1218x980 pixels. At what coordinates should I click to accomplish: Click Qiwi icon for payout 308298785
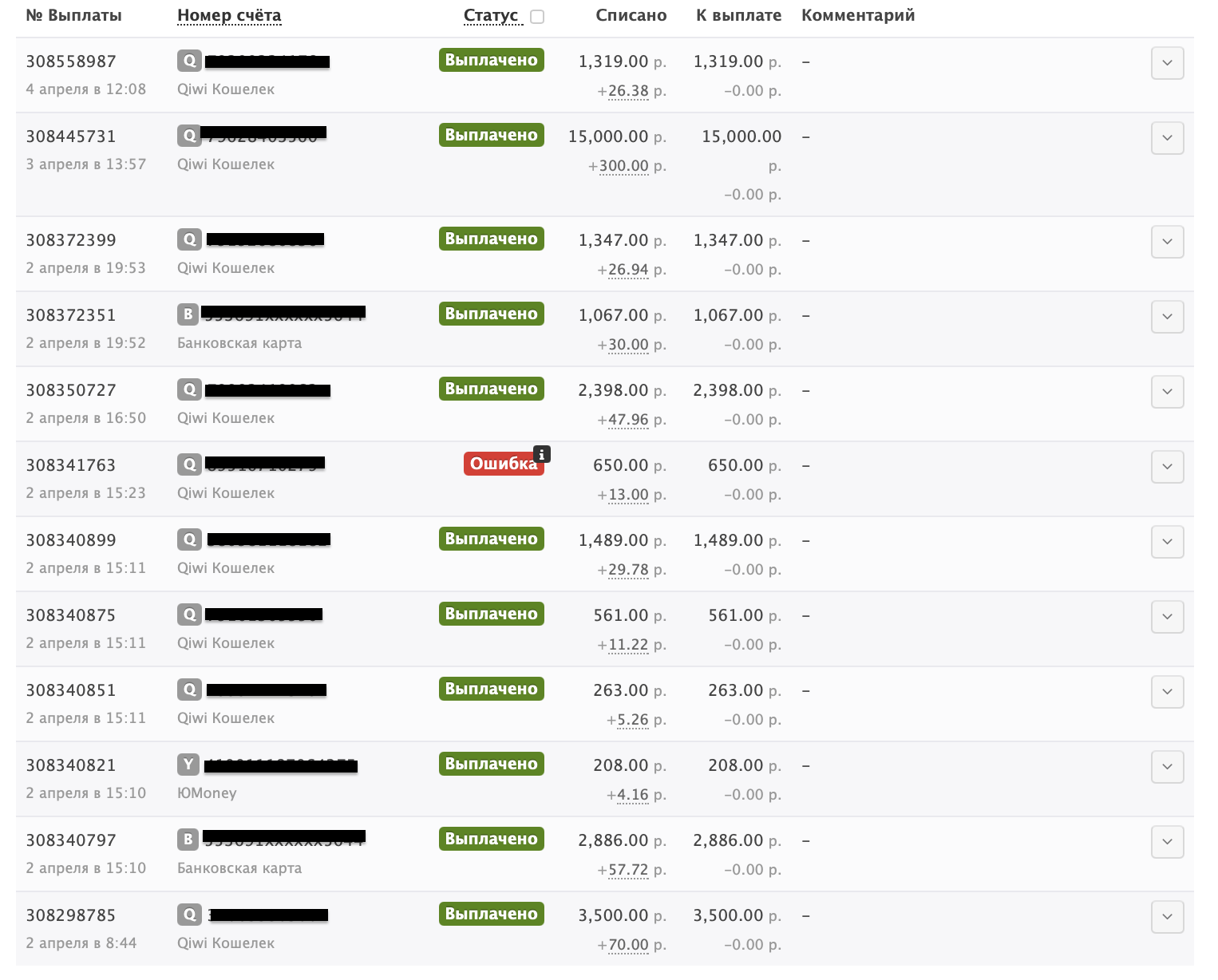(189, 915)
